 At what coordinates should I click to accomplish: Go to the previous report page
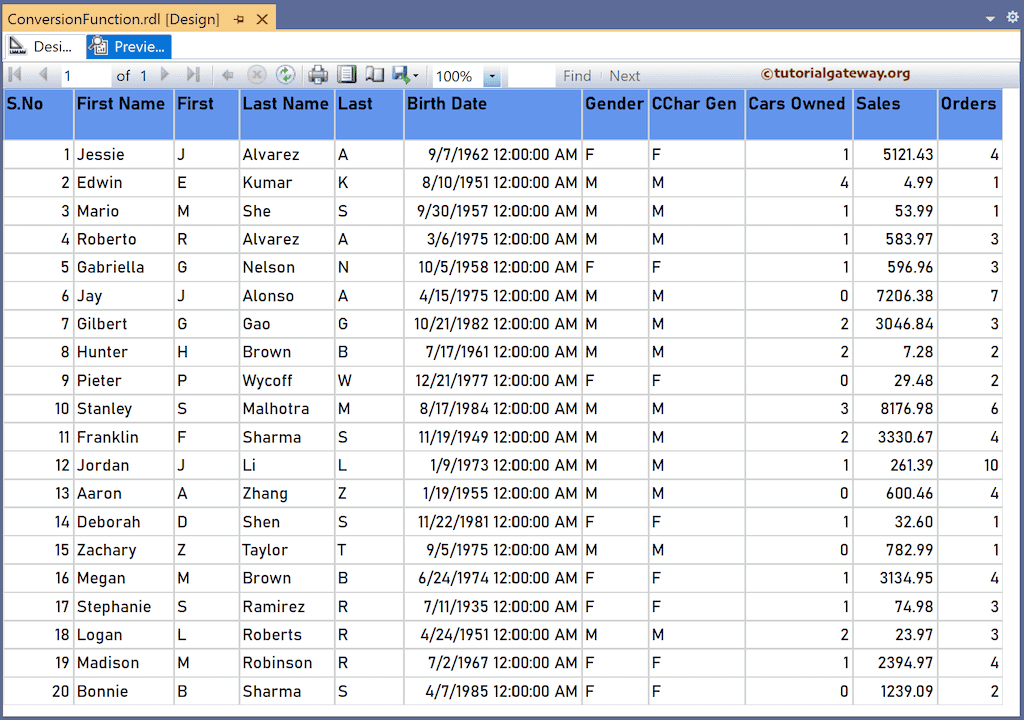click(x=43, y=75)
